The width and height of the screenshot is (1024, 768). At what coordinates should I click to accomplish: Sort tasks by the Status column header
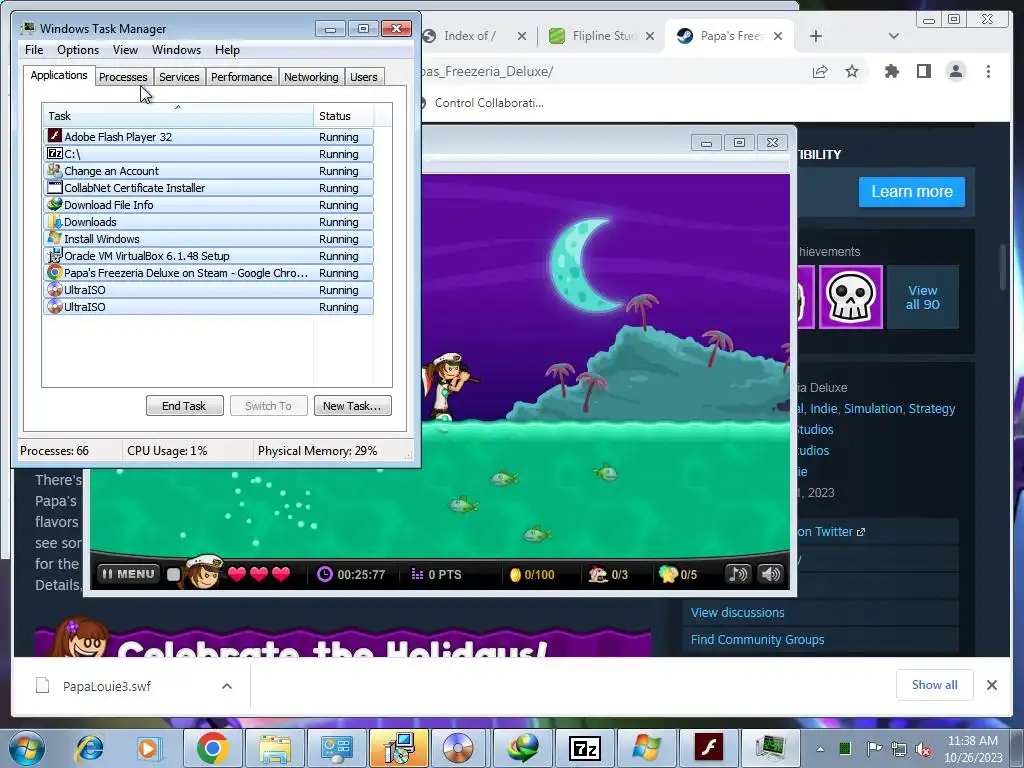tap(344, 116)
